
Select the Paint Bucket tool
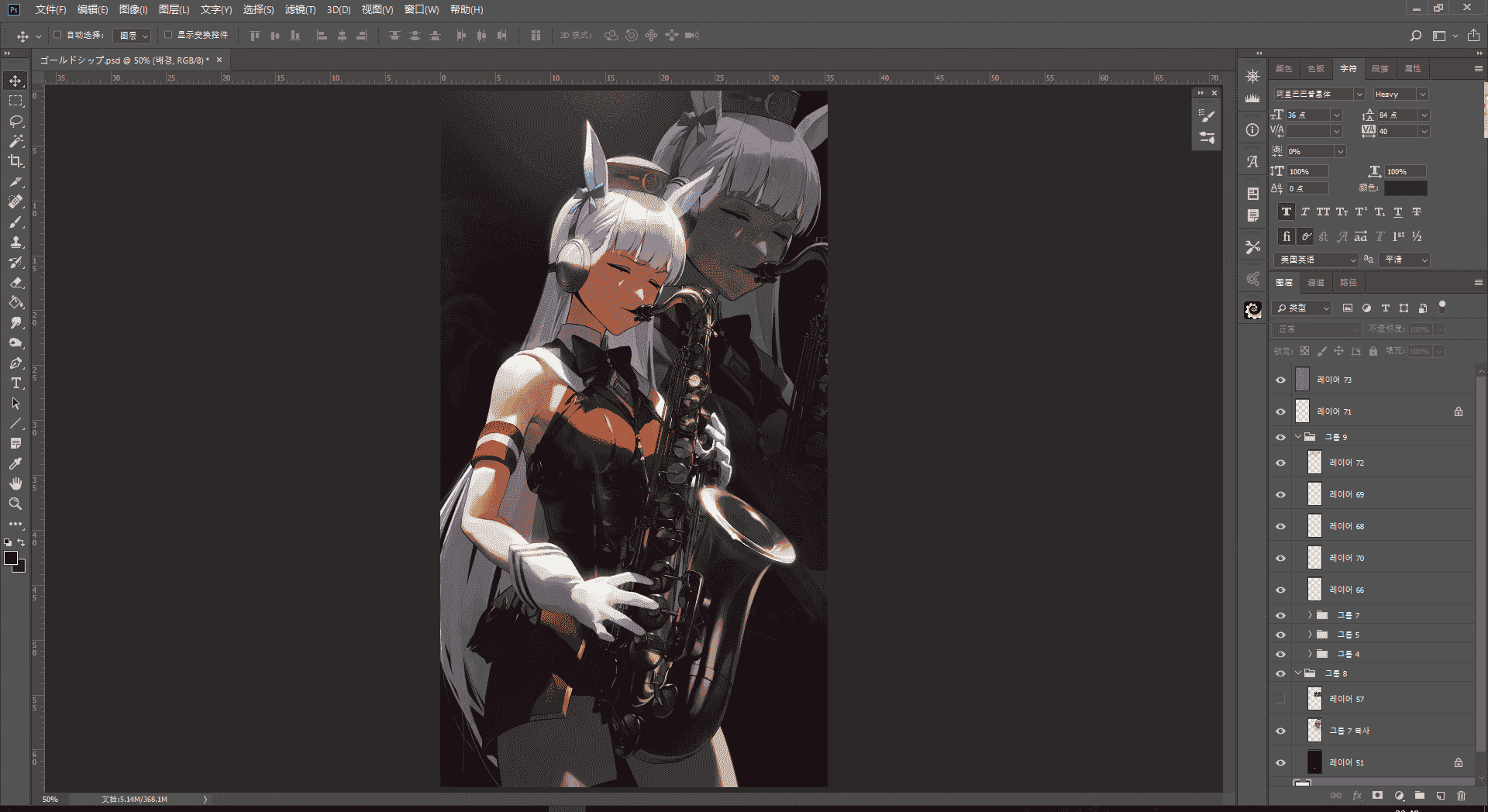pyautogui.click(x=15, y=302)
